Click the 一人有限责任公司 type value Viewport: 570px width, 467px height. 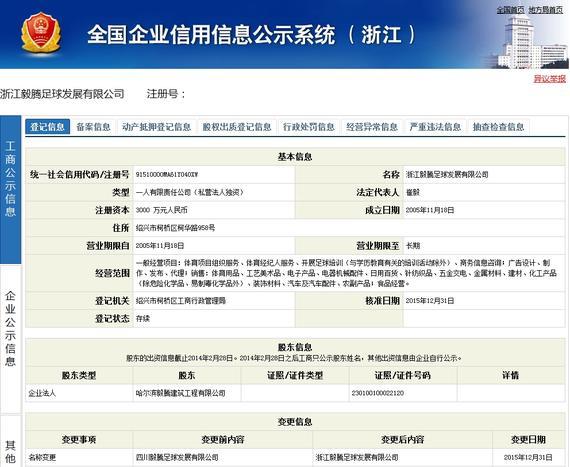coord(190,192)
